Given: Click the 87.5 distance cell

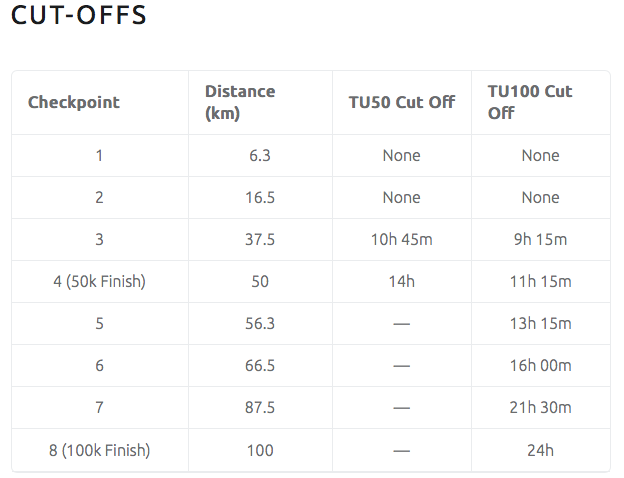Looking at the screenshot, I should (x=260, y=408).
